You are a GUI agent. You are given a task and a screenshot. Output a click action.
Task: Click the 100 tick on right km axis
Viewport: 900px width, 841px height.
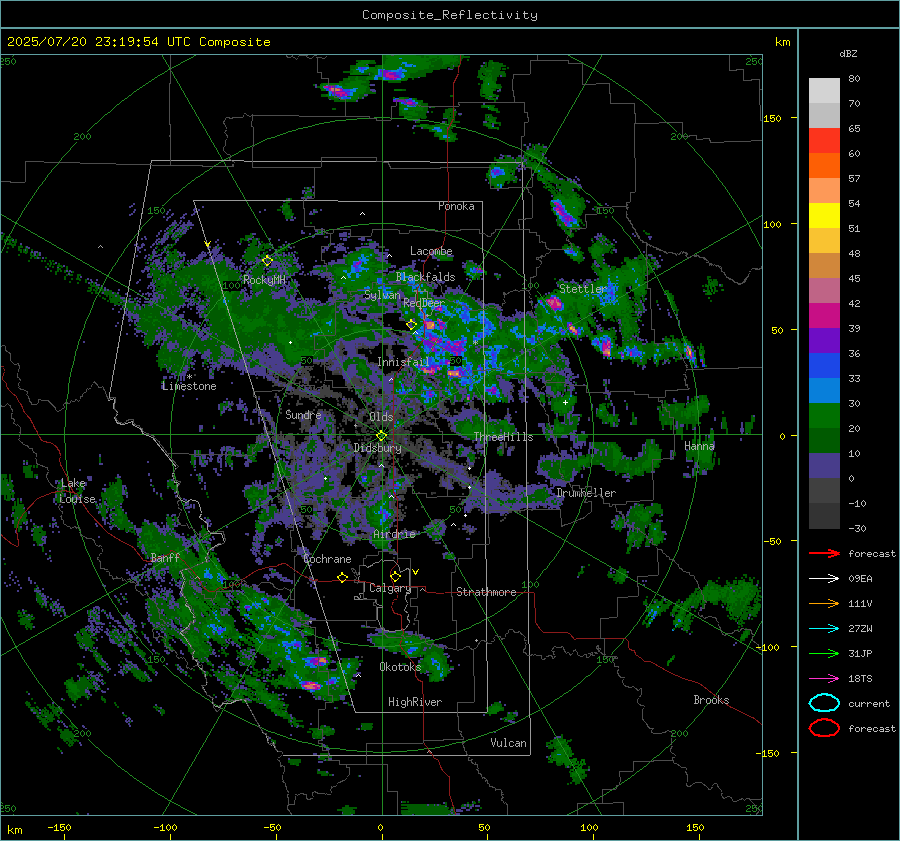(x=772, y=224)
